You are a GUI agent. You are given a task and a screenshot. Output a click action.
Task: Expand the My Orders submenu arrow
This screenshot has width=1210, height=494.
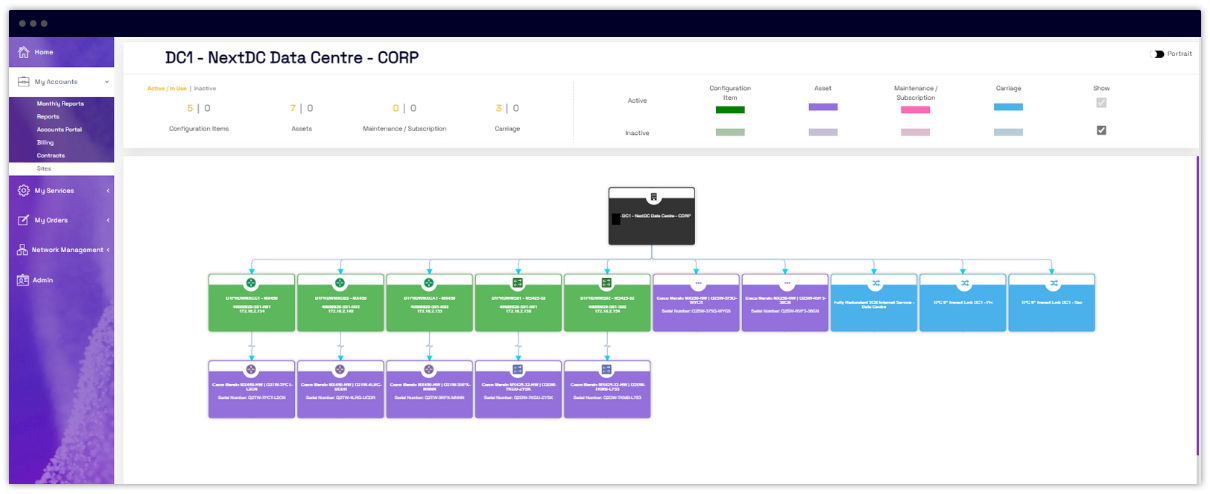[107, 220]
